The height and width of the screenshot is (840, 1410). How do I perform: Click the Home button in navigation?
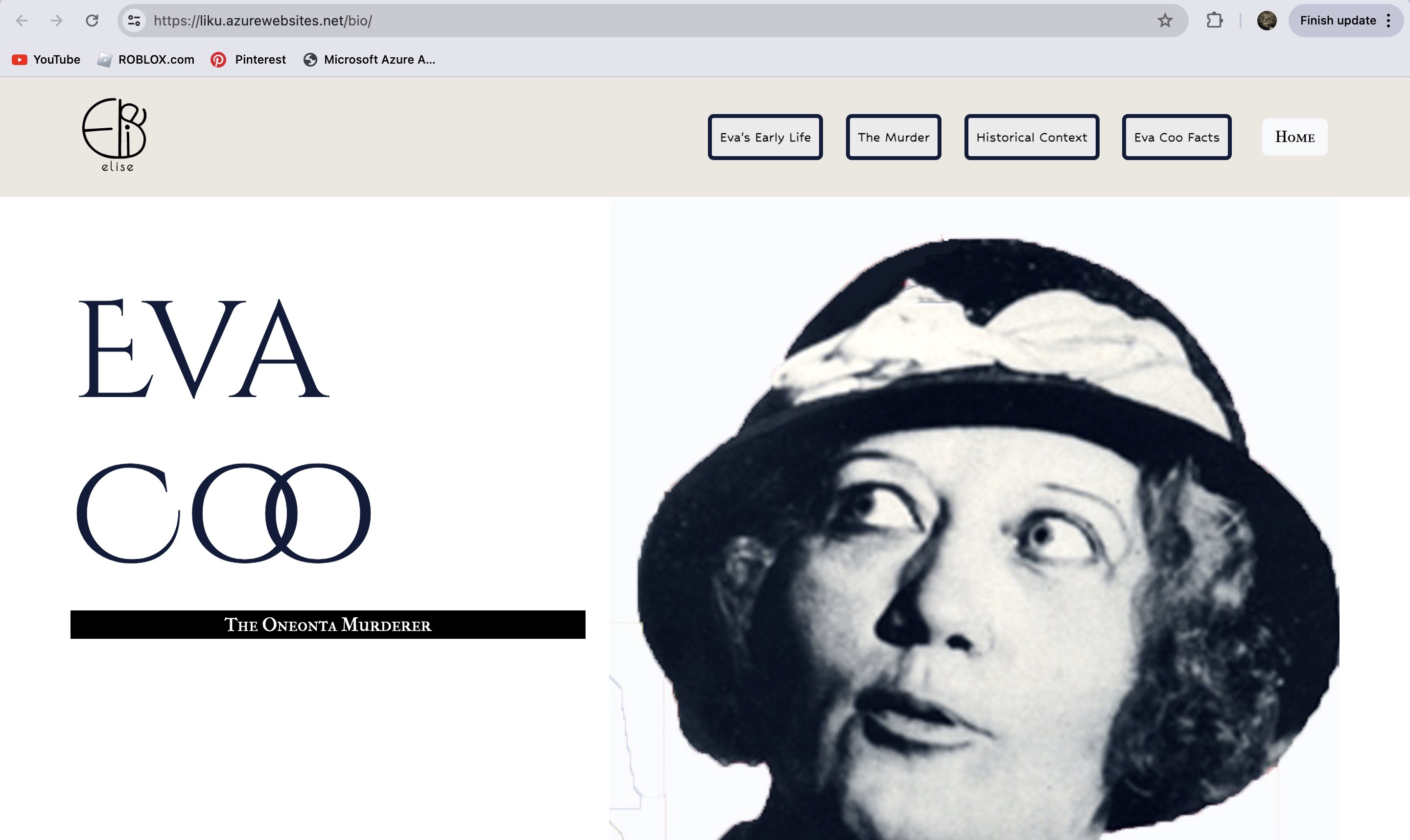pos(1294,137)
